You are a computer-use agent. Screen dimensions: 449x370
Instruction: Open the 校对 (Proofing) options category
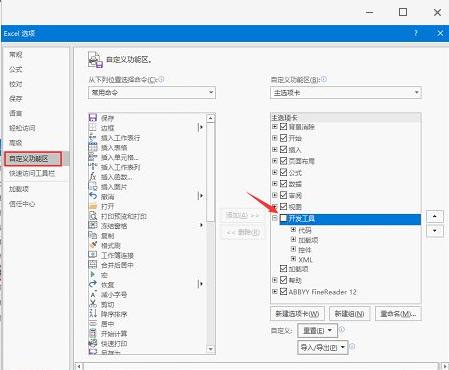[16, 84]
